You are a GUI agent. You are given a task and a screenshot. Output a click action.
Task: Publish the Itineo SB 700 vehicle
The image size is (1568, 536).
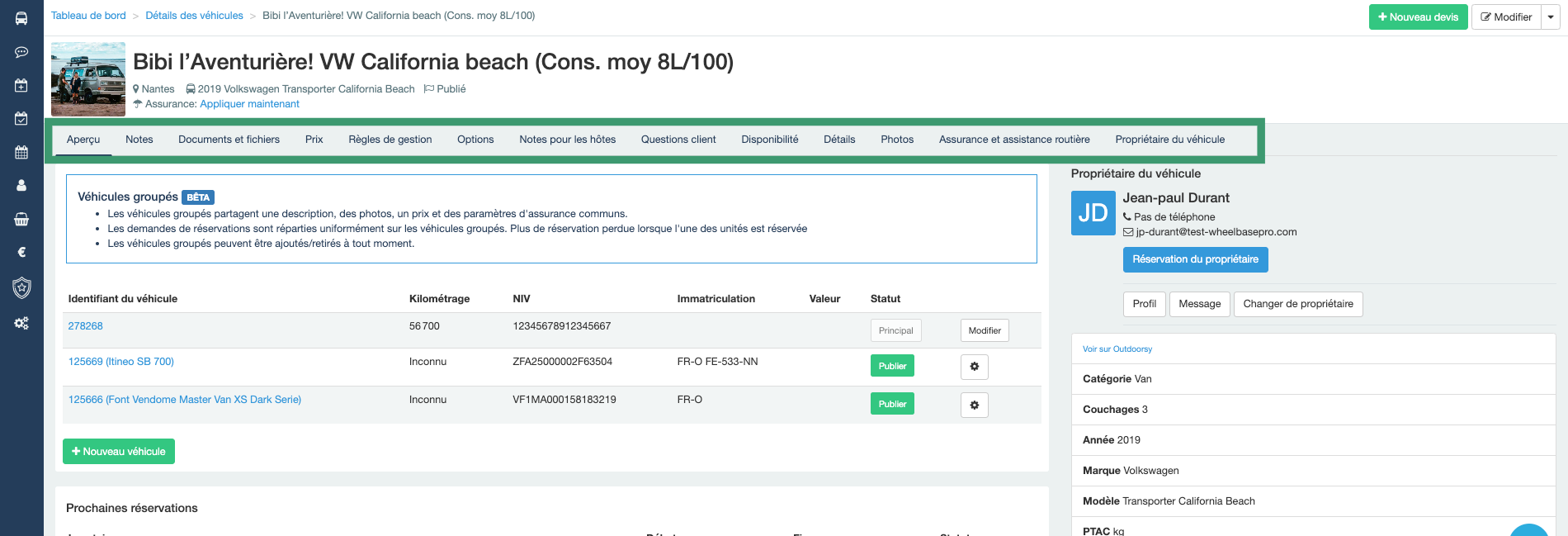(x=891, y=366)
